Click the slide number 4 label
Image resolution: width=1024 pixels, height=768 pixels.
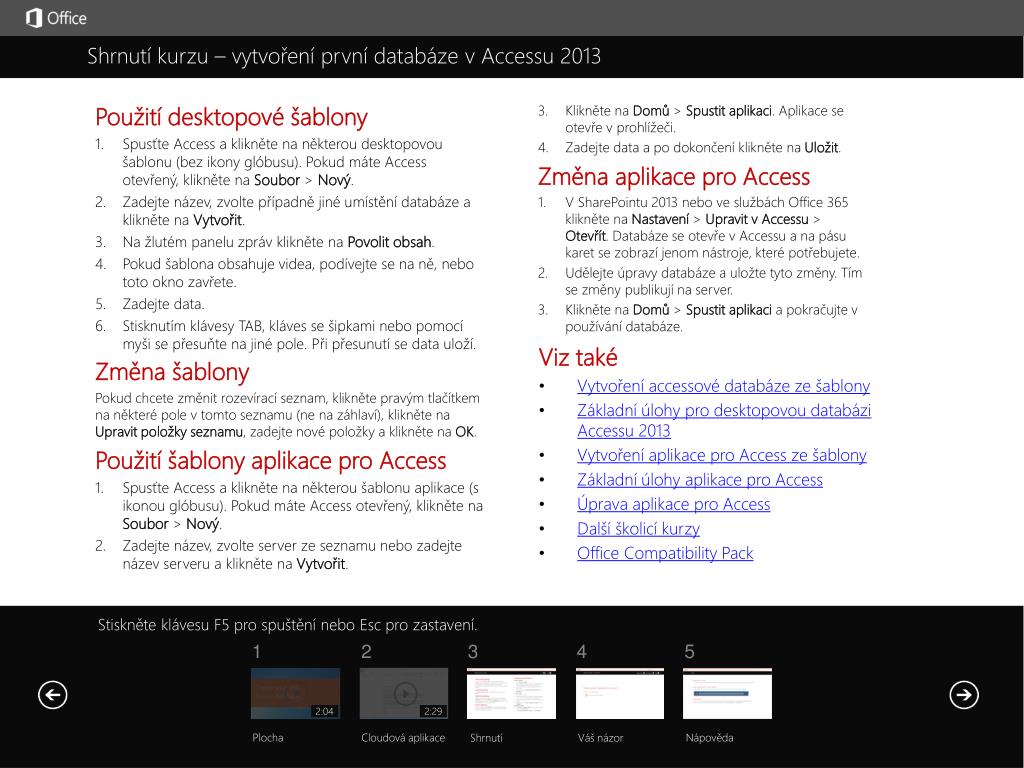click(581, 651)
